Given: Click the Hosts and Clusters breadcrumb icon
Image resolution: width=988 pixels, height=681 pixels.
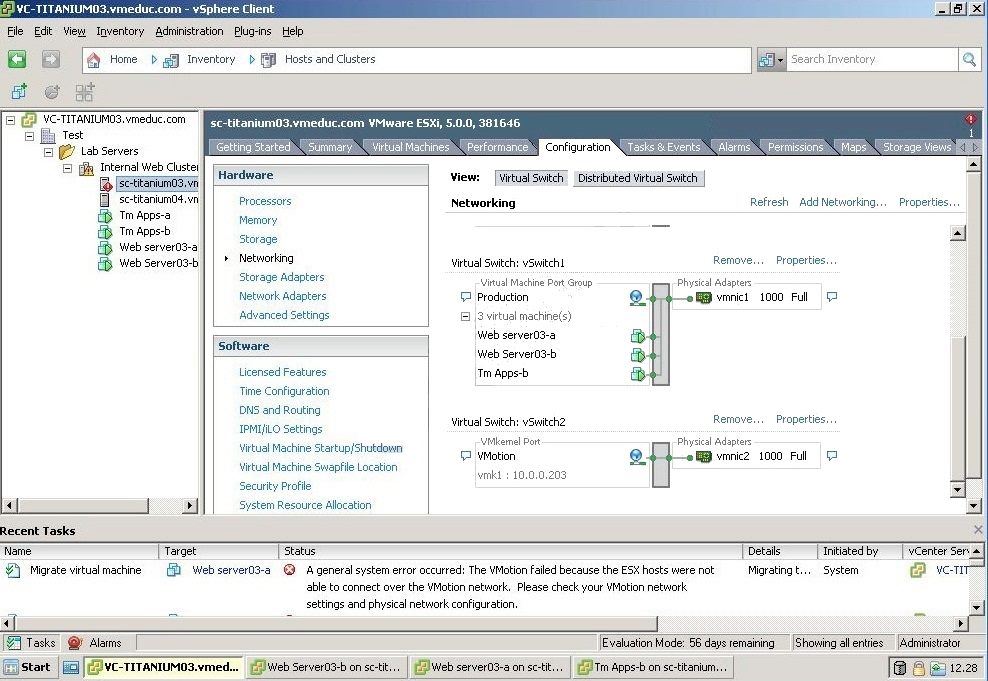Looking at the screenshot, I should (268, 60).
